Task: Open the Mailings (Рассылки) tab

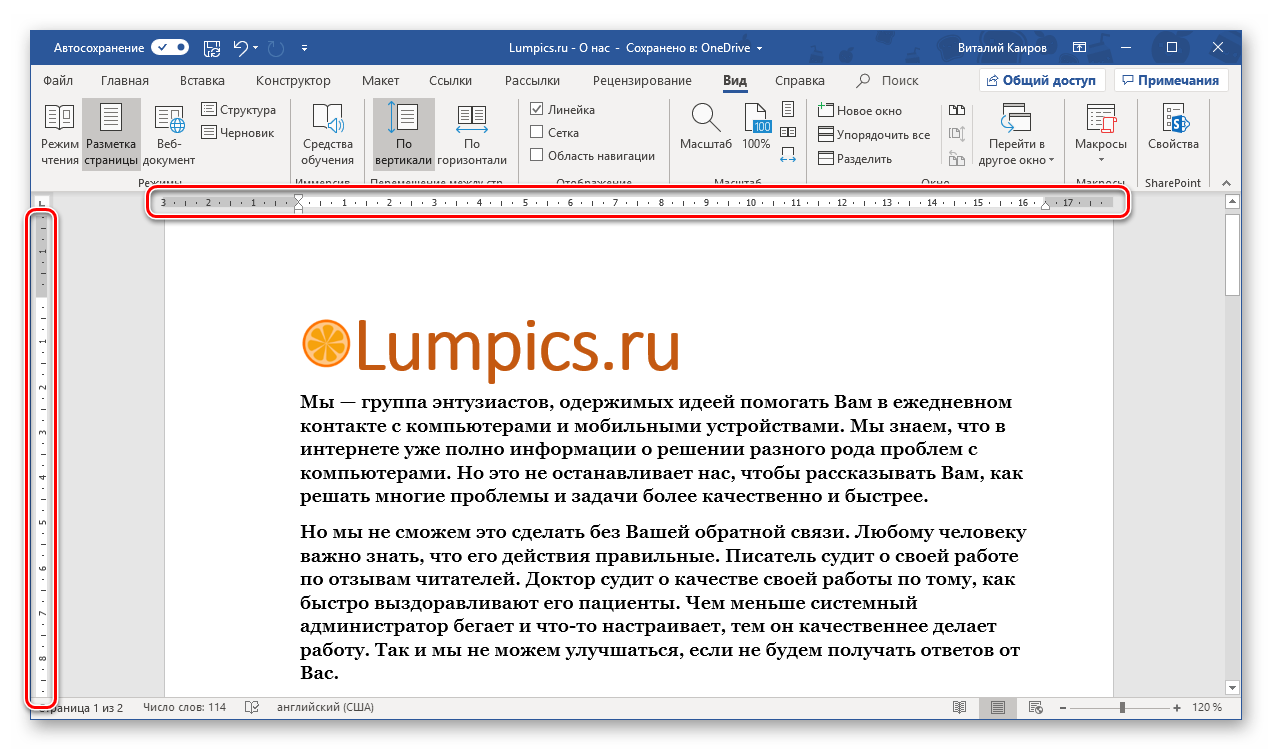Action: [x=532, y=81]
